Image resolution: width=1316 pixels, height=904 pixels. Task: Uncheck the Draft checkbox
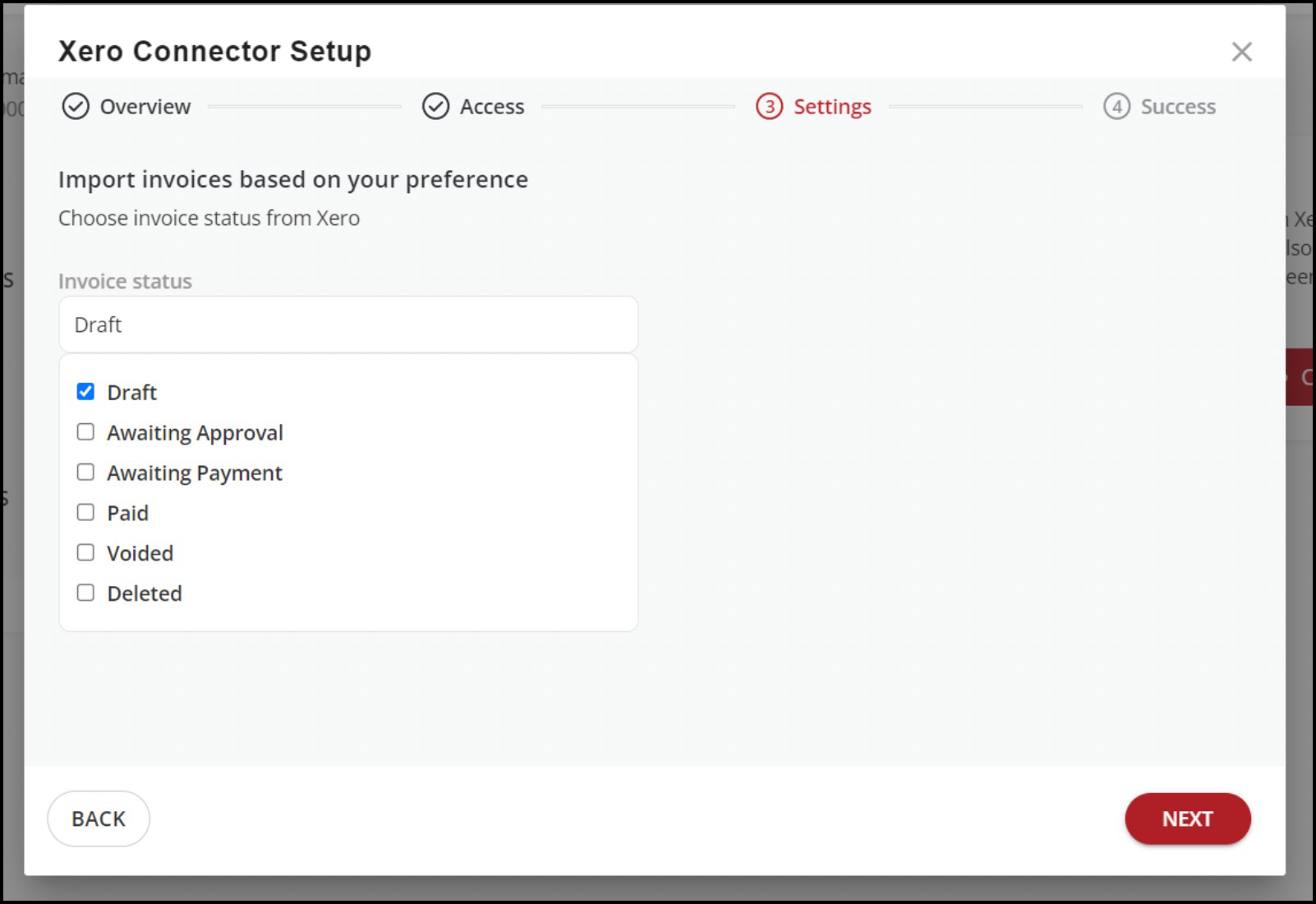point(85,392)
